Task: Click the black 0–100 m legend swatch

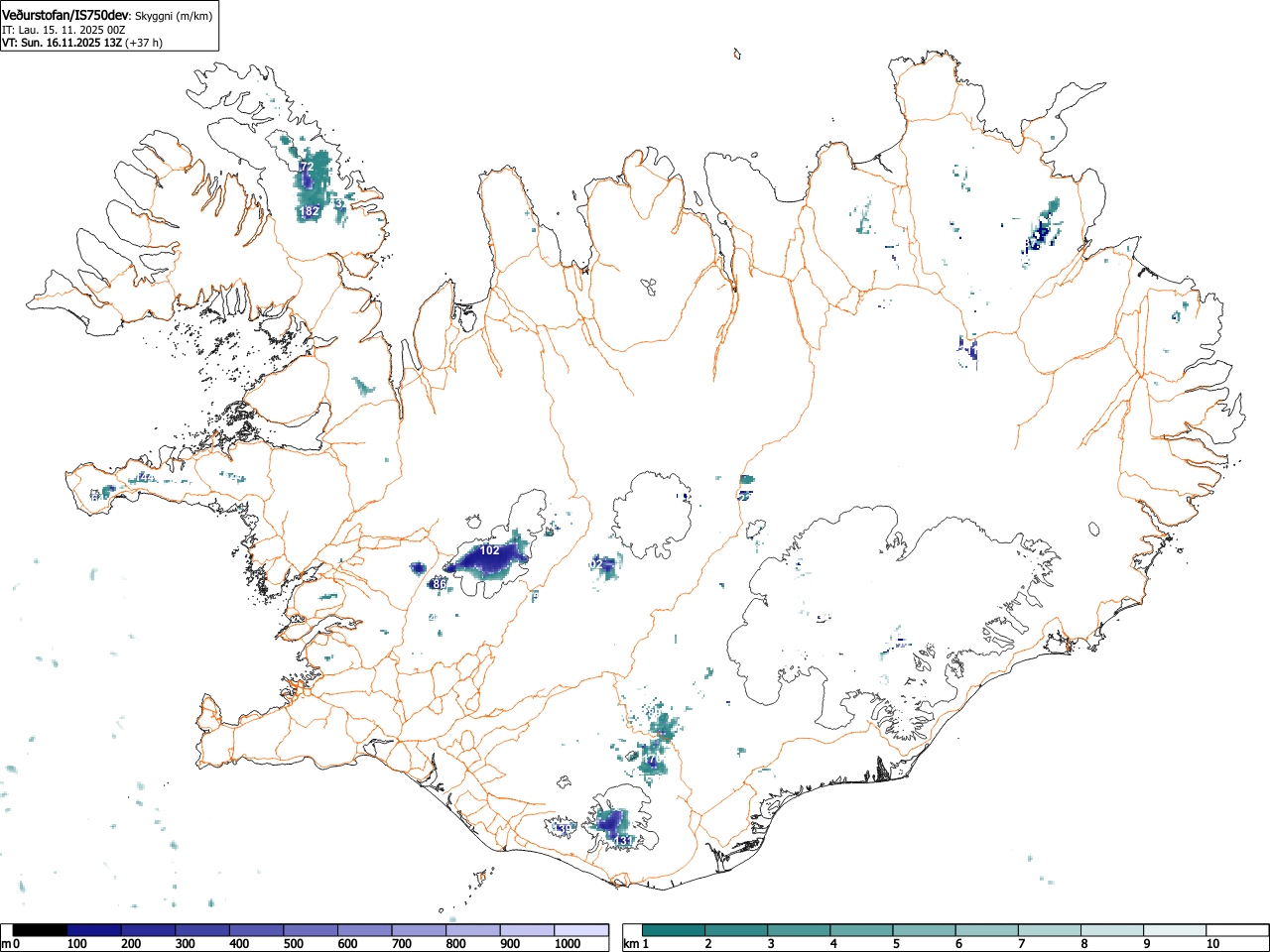Action: click(x=40, y=930)
